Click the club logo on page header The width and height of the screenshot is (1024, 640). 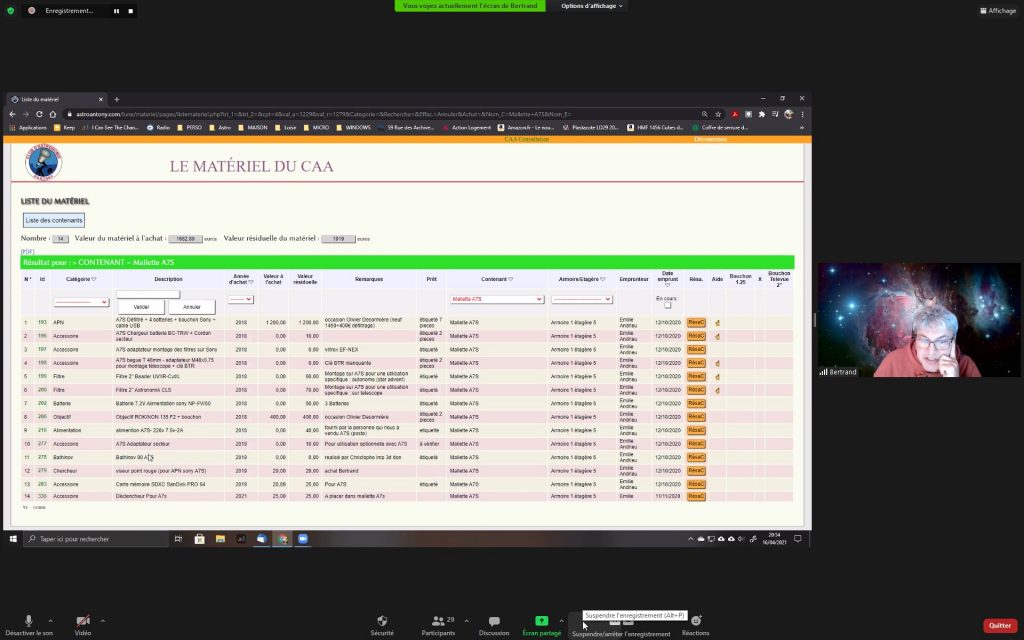tap(44, 163)
